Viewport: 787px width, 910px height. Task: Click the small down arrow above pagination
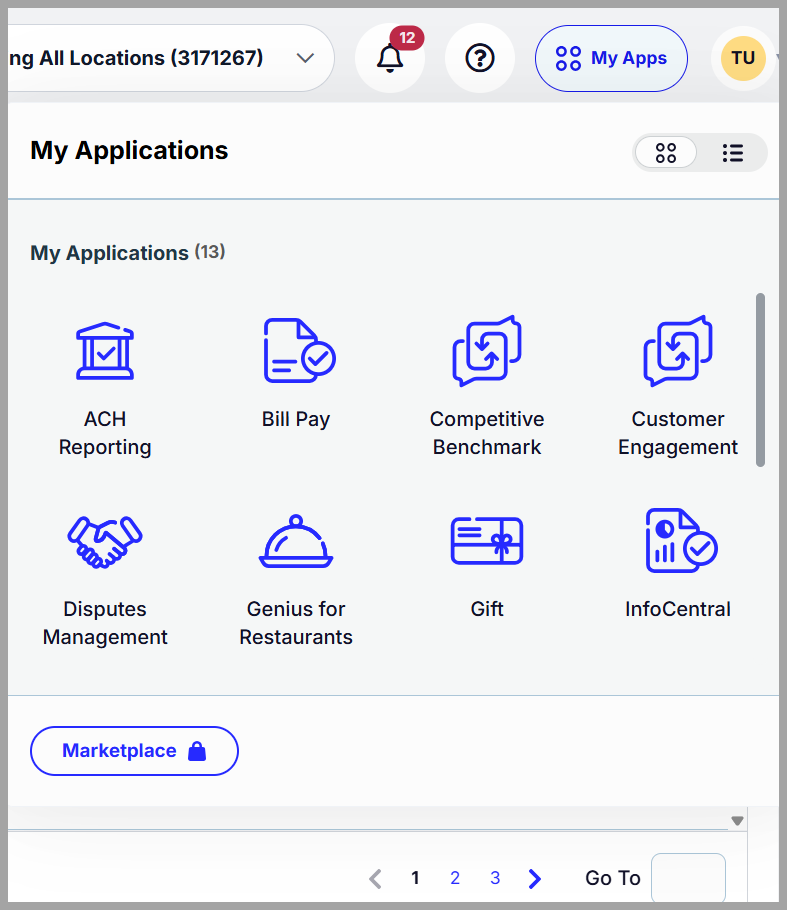(737, 821)
